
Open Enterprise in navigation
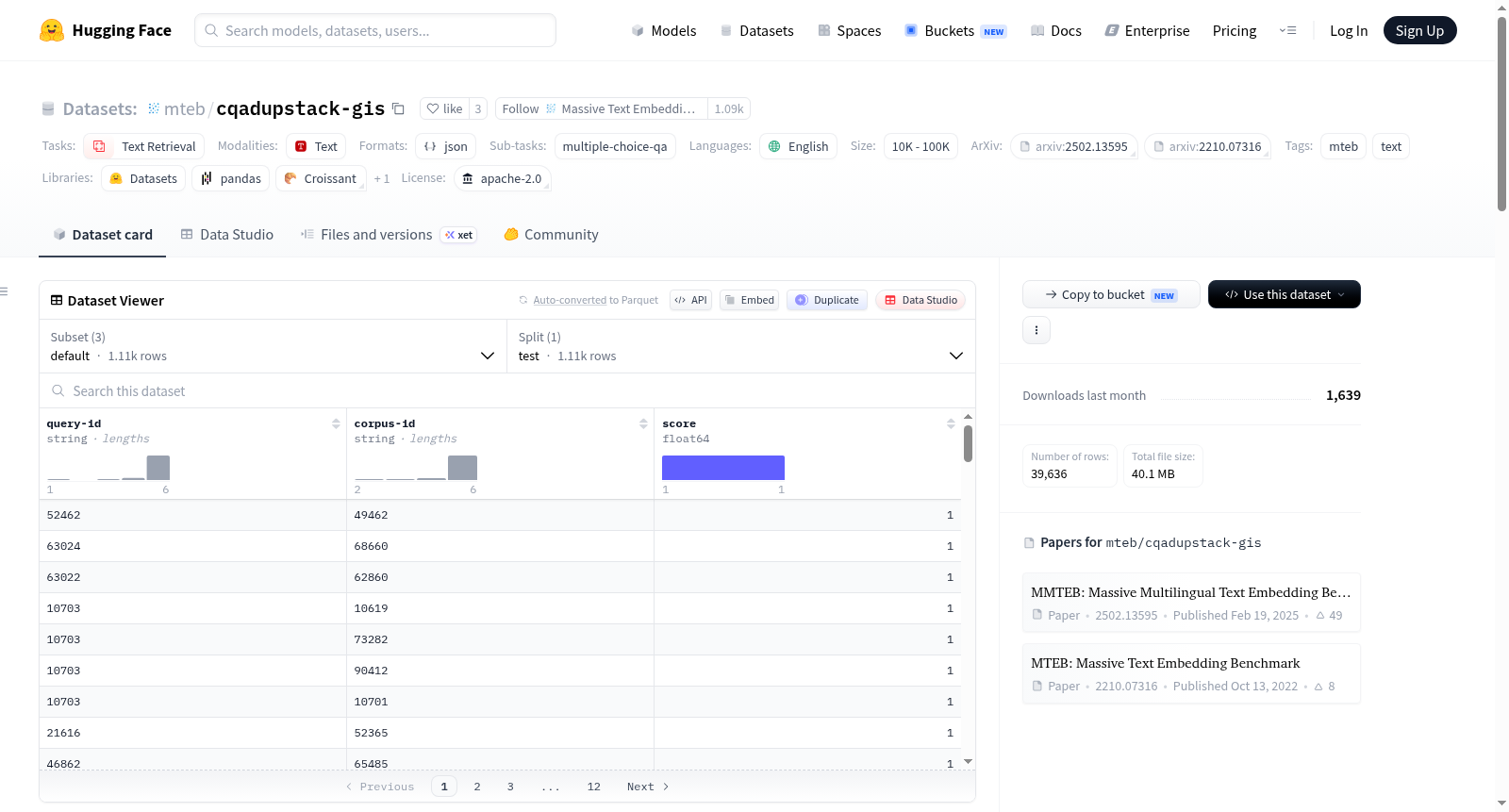(1147, 30)
